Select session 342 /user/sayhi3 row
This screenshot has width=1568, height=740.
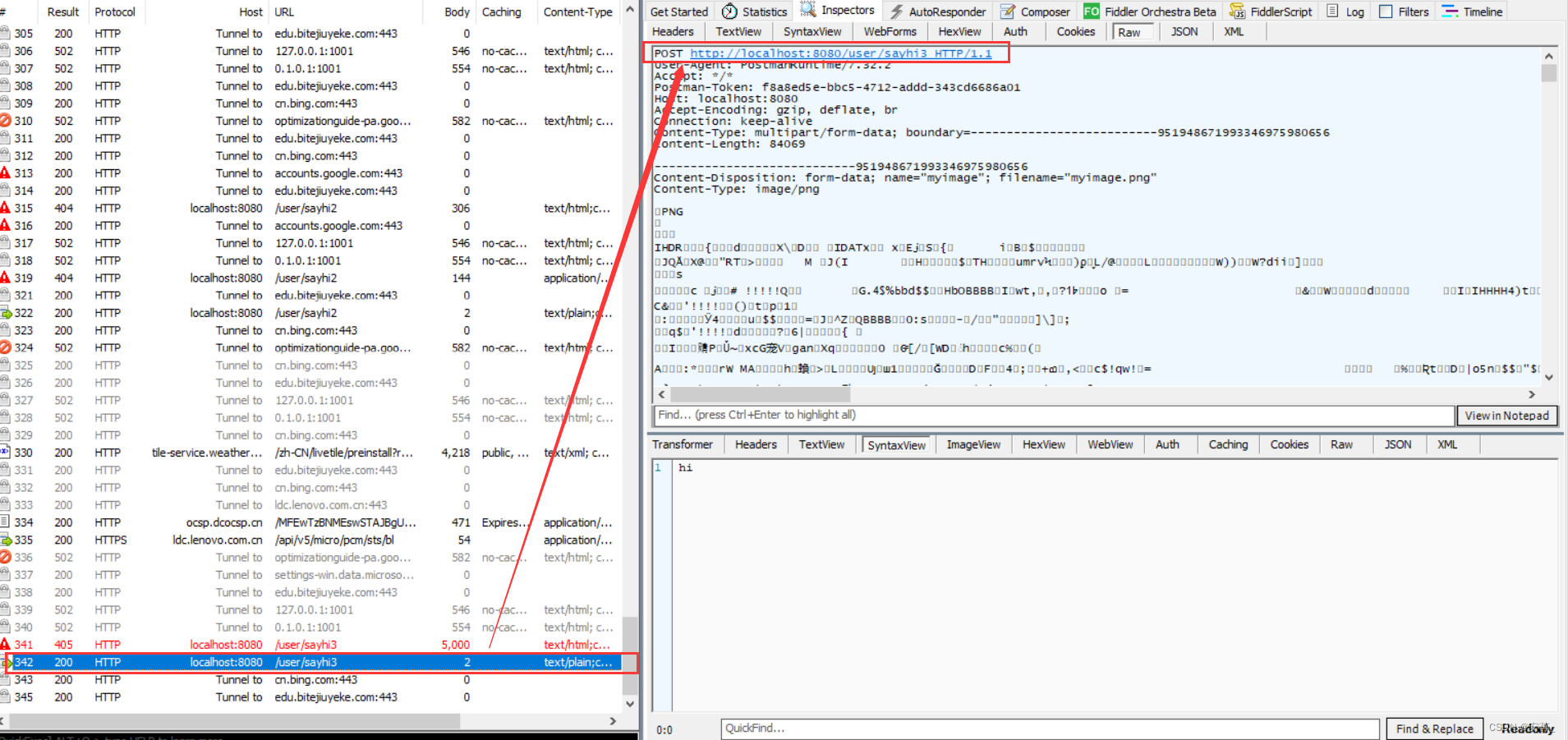point(310,662)
